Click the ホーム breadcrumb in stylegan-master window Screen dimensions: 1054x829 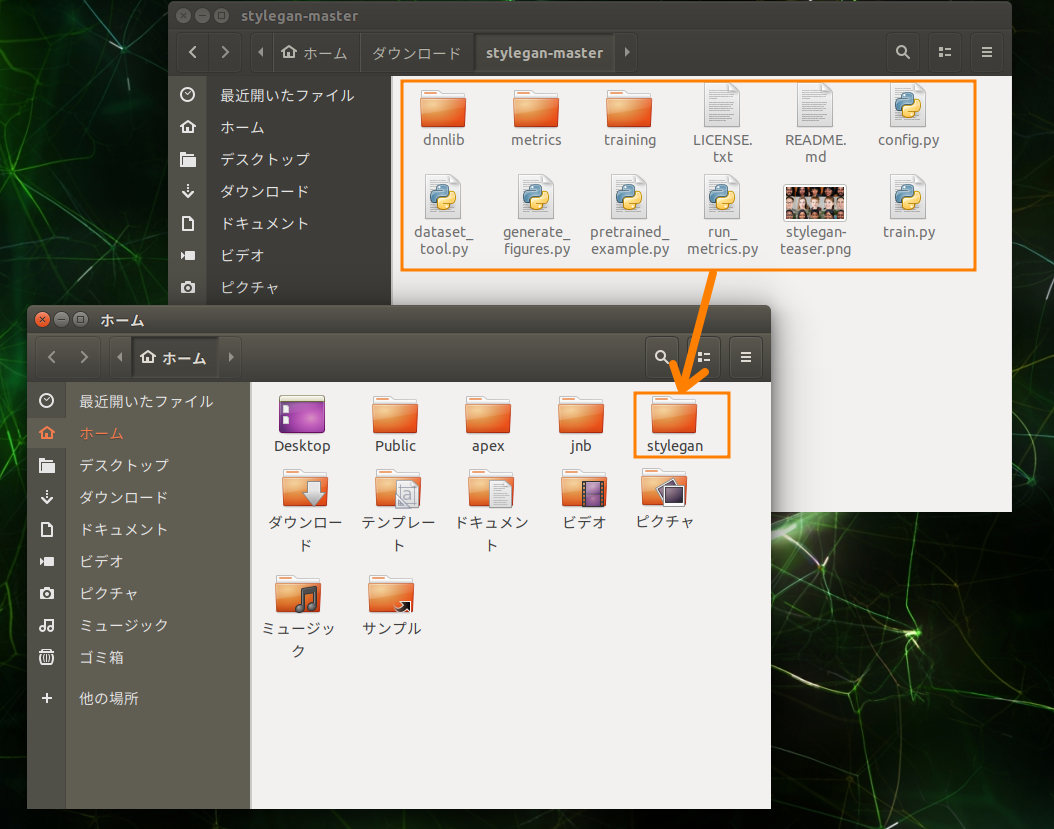pos(315,52)
